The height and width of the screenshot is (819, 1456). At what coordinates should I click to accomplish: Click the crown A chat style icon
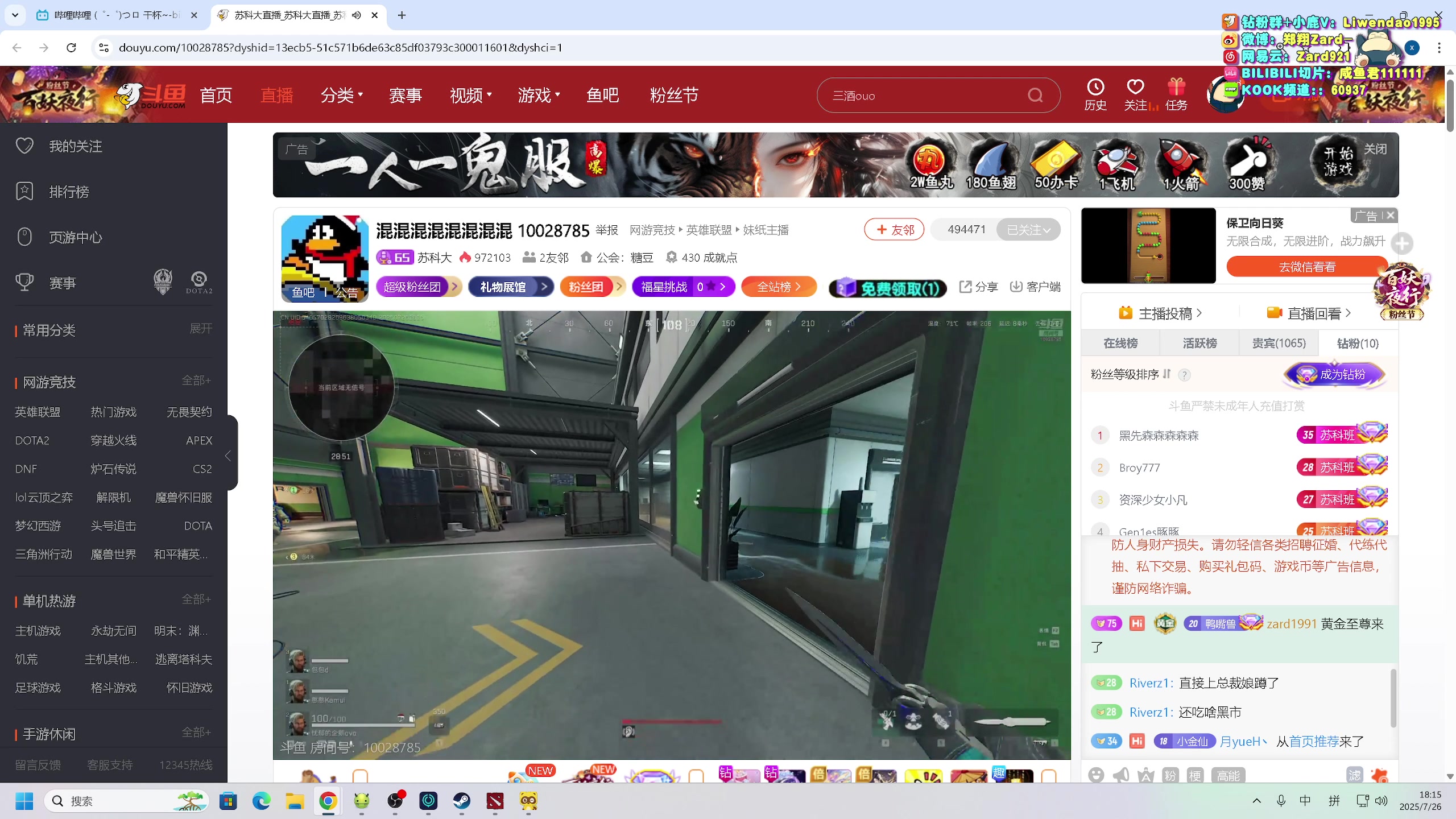(1145, 775)
